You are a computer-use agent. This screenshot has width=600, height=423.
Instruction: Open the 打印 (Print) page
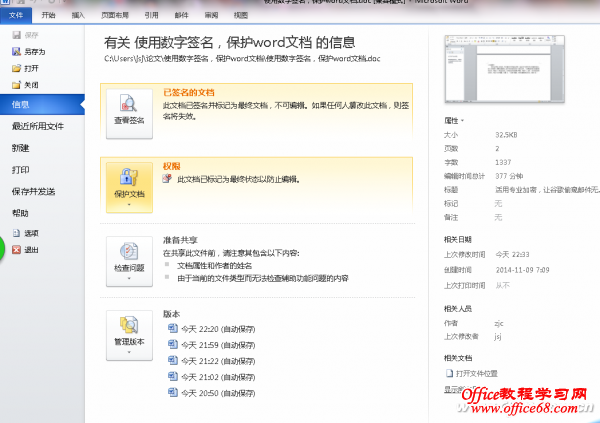(x=20, y=170)
